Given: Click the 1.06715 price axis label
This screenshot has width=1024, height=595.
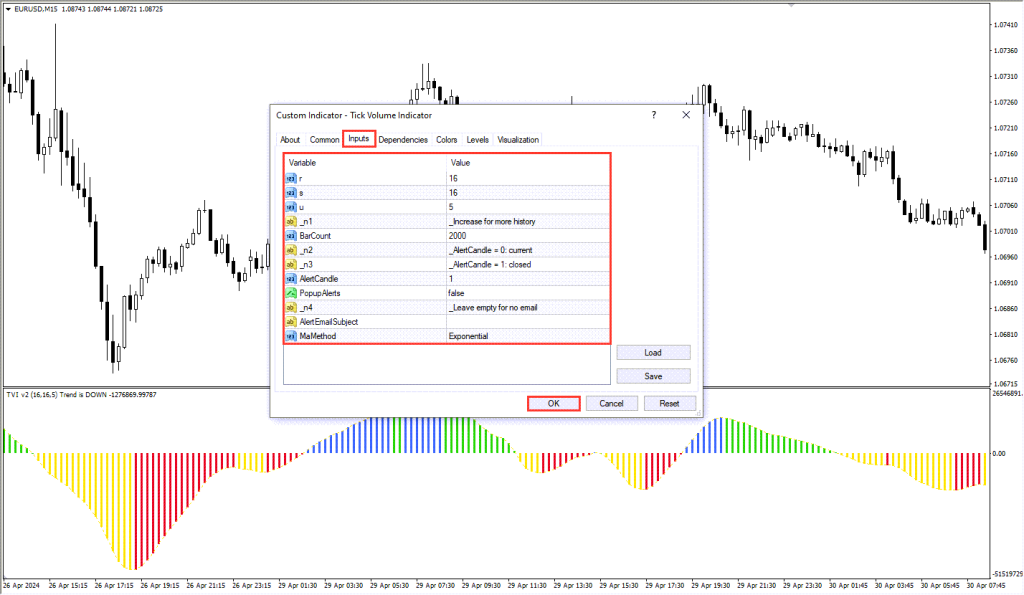Looking at the screenshot, I should coord(1005,384).
